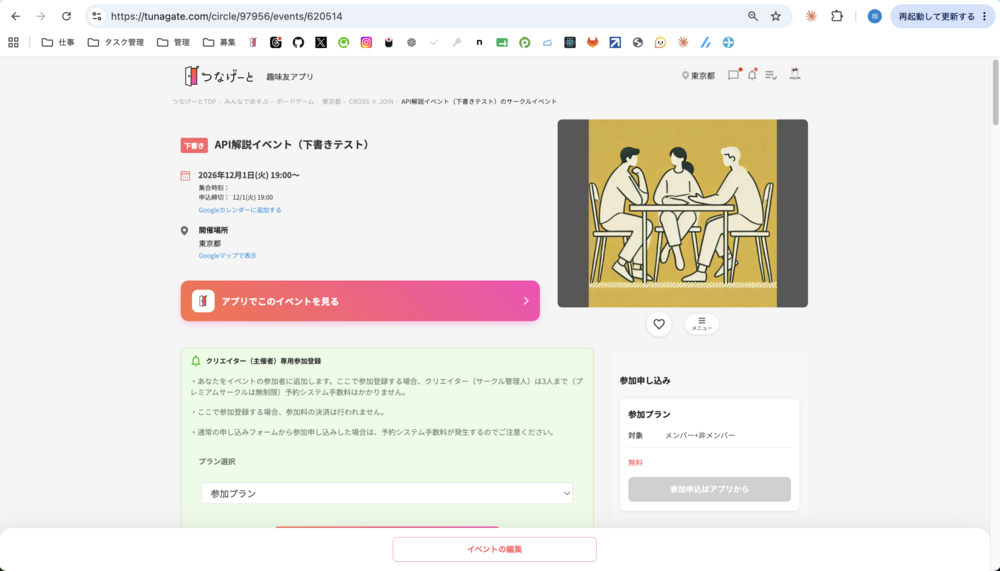This screenshot has height=571, width=1000.
Task: Open the 仕事 bookmark folder
Action: [x=58, y=42]
